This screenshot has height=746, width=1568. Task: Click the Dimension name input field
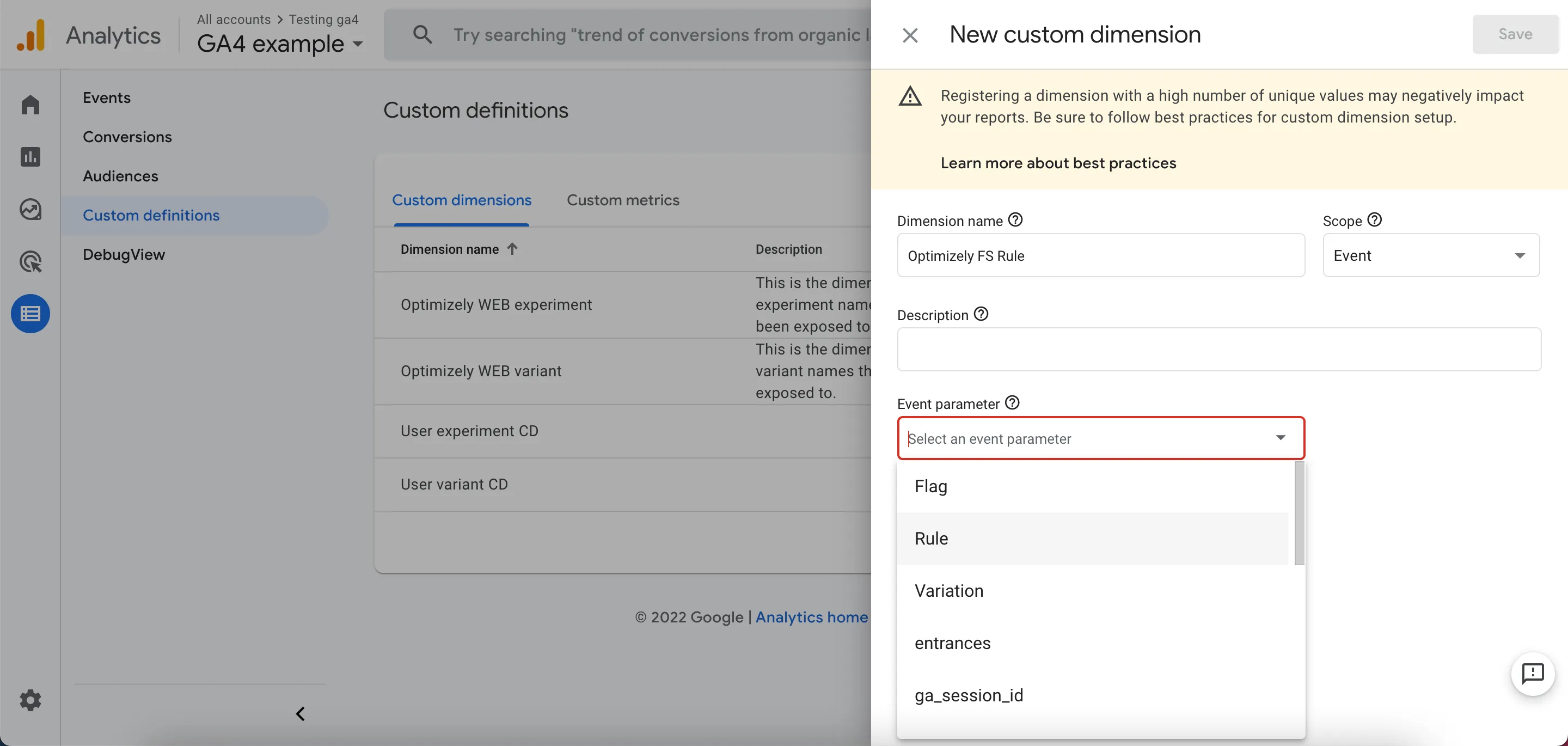tap(1100, 256)
